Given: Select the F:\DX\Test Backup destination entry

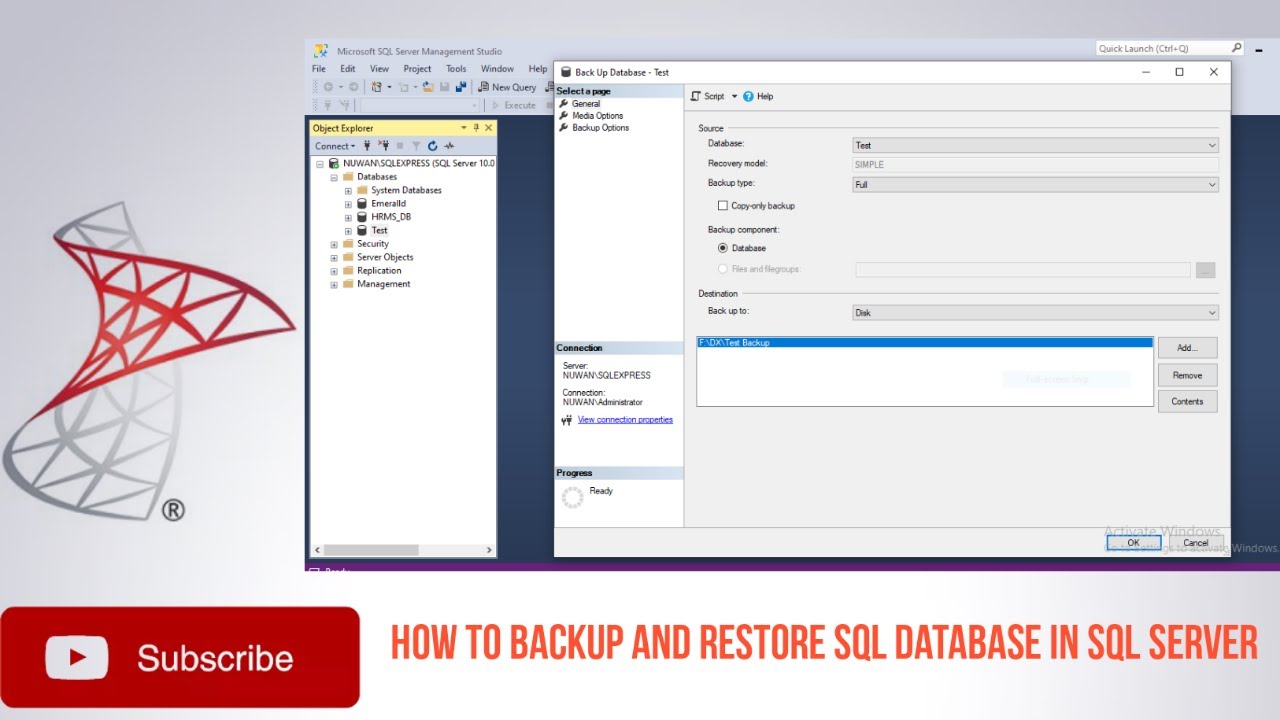Looking at the screenshot, I should (924, 343).
